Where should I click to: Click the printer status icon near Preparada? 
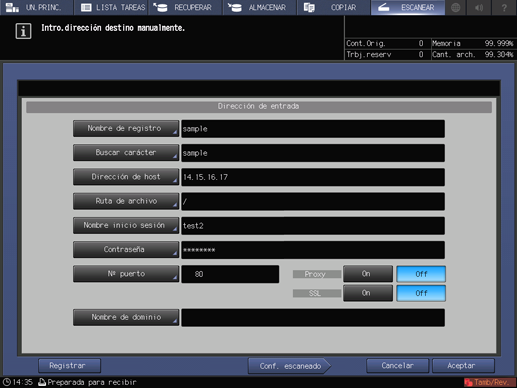[x=42, y=382]
